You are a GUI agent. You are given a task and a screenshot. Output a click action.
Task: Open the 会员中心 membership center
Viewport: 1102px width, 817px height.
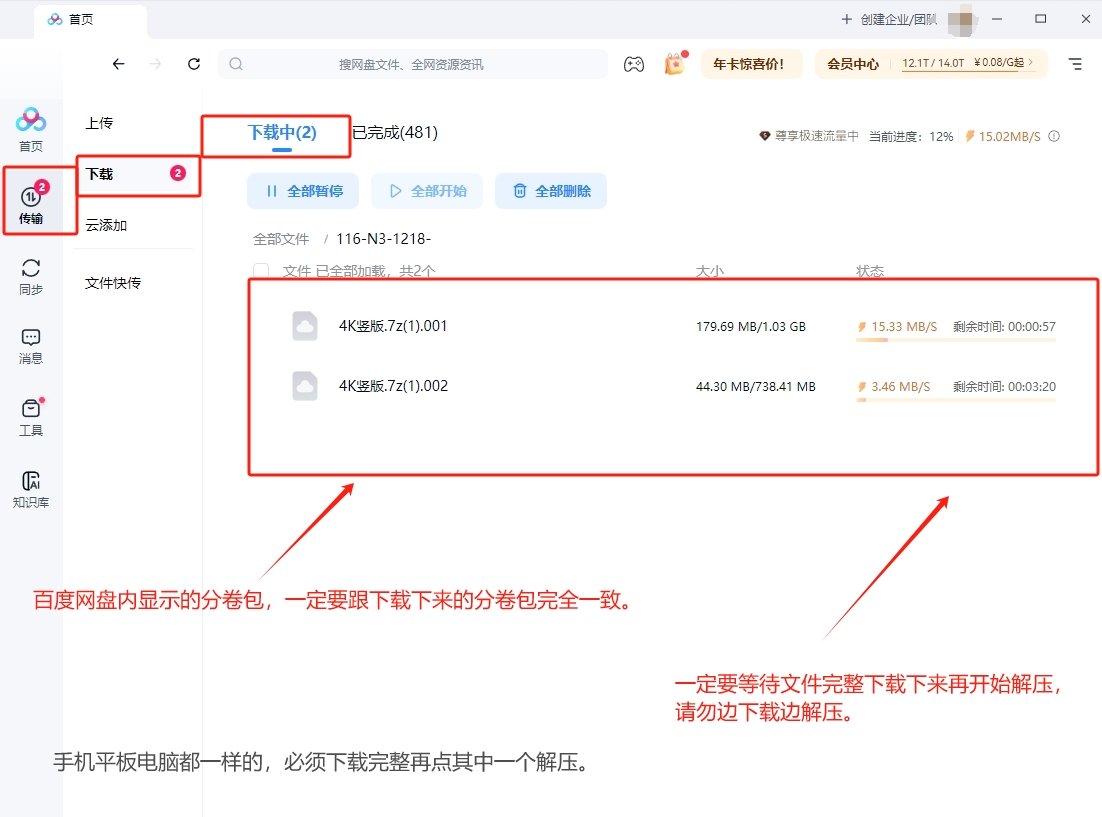pos(852,63)
